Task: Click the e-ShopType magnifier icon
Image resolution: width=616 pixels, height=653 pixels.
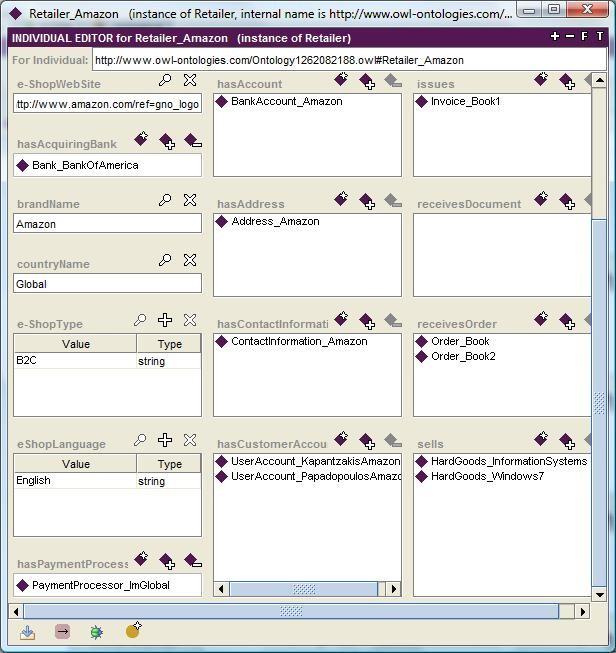Action: pyautogui.click(x=140, y=320)
